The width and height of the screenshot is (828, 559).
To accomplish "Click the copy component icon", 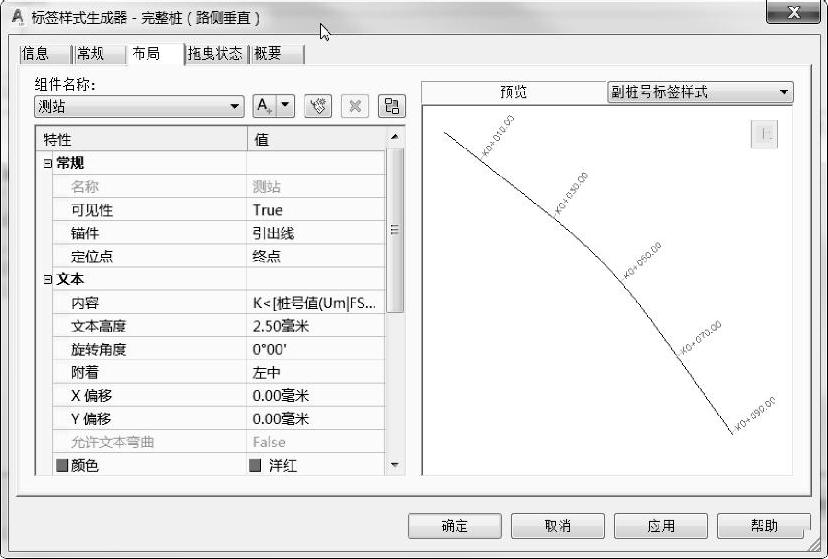I will click(x=318, y=106).
